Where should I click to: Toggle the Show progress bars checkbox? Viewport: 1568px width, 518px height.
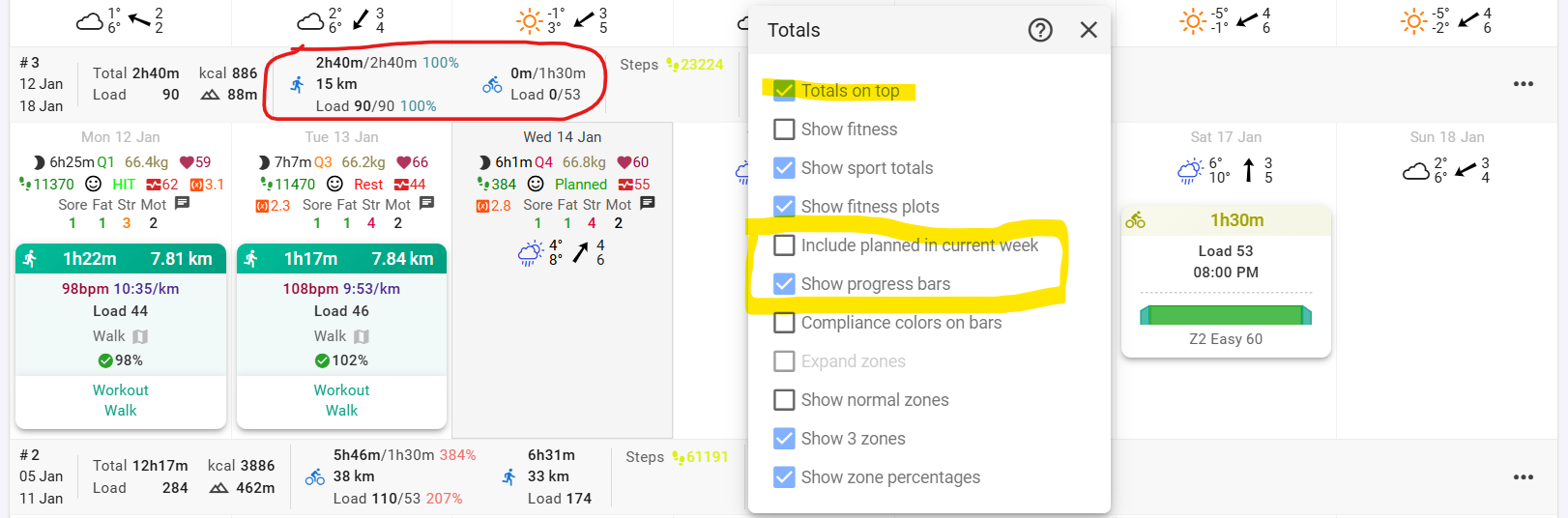click(x=785, y=284)
